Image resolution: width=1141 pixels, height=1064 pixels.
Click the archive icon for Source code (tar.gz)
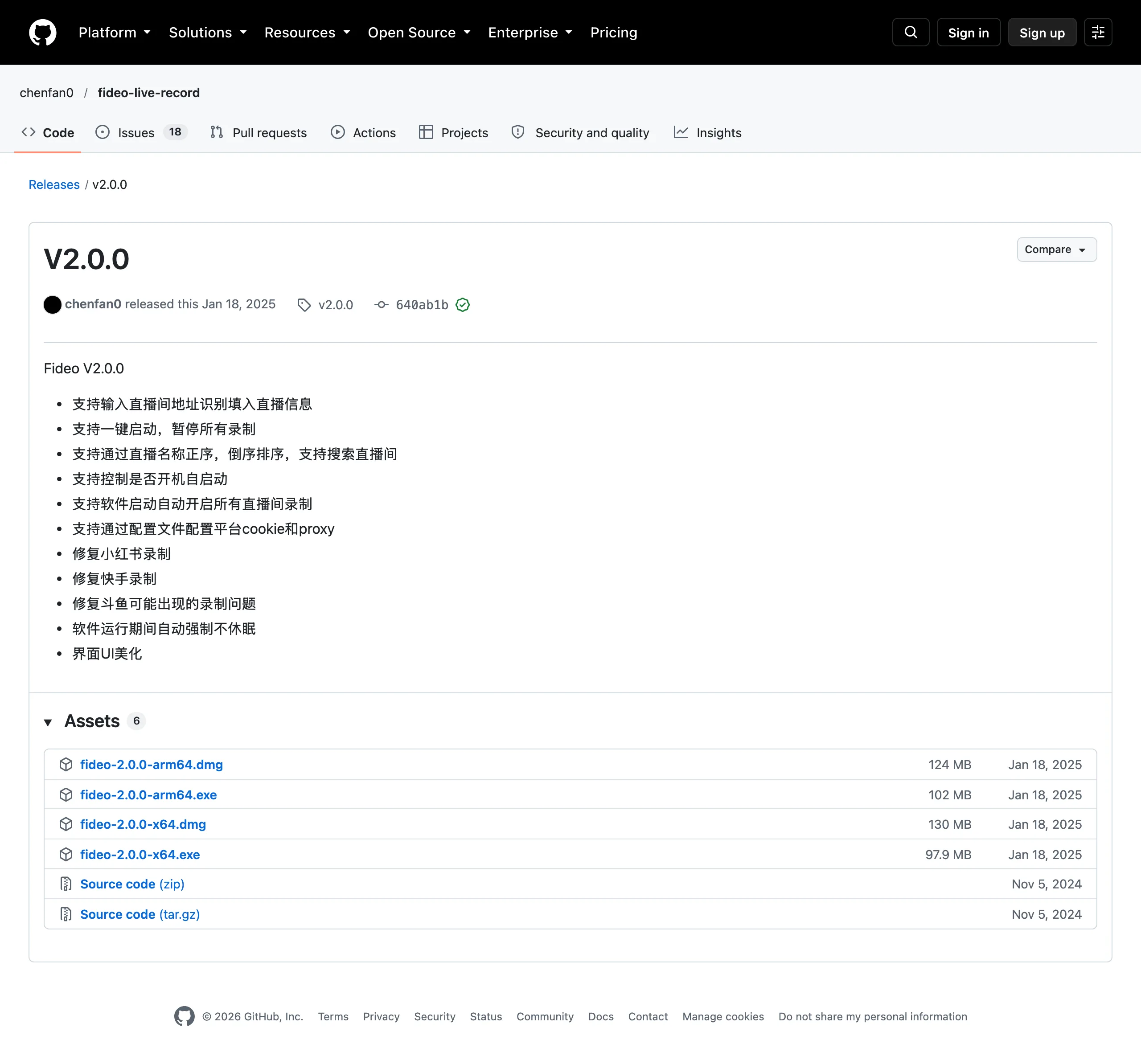(x=66, y=914)
